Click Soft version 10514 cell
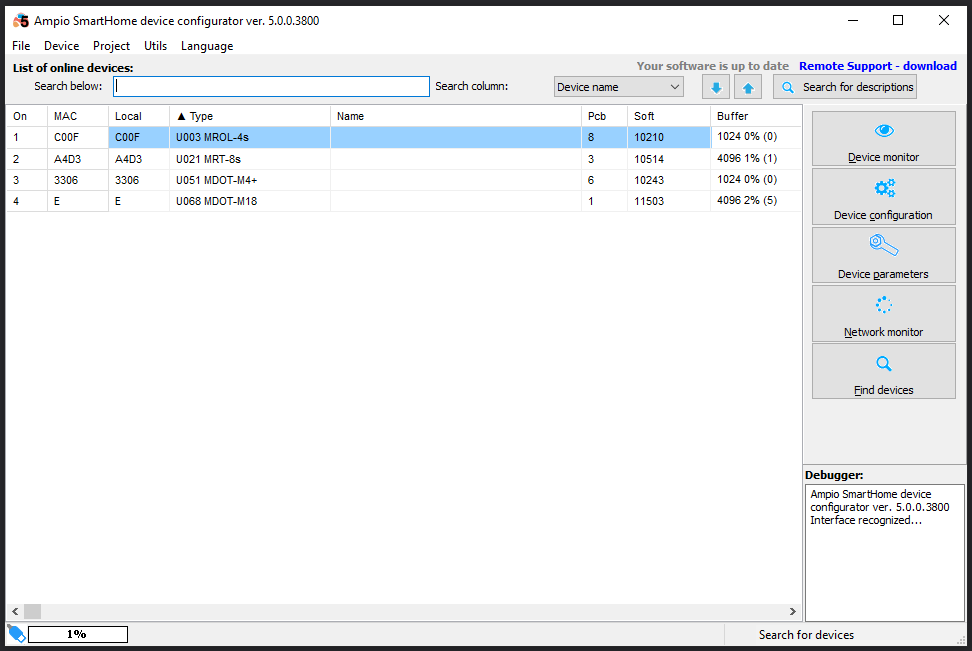972x651 pixels. [669, 159]
